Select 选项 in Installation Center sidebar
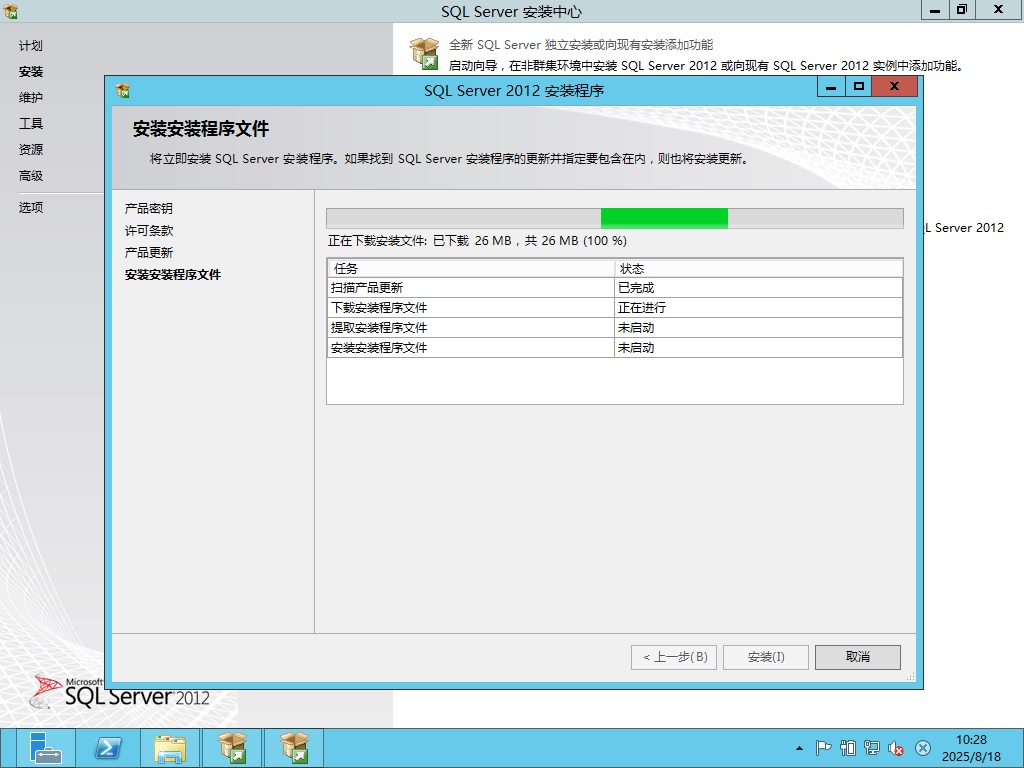The width and height of the screenshot is (1024, 768). pos(31,208)
